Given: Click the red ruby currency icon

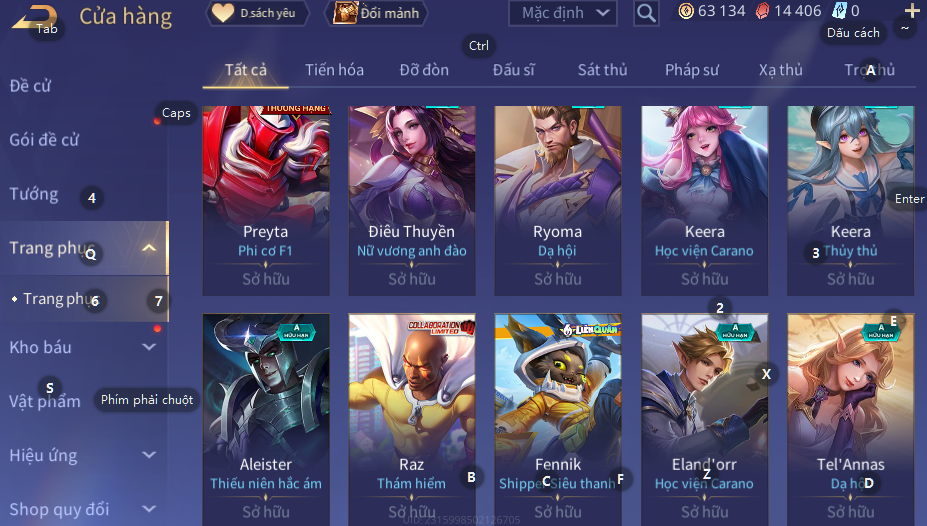Looking at the screenshot, I should [763, 11].
